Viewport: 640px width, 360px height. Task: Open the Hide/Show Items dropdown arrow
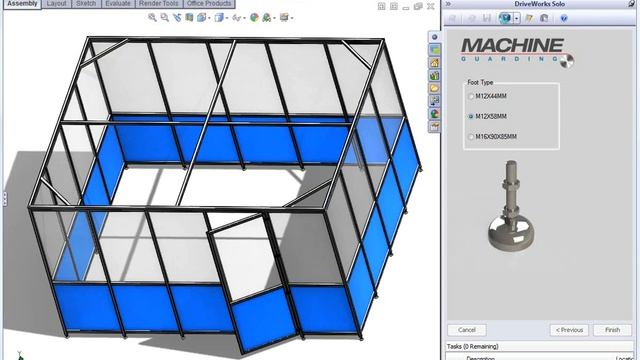[244, 18]
